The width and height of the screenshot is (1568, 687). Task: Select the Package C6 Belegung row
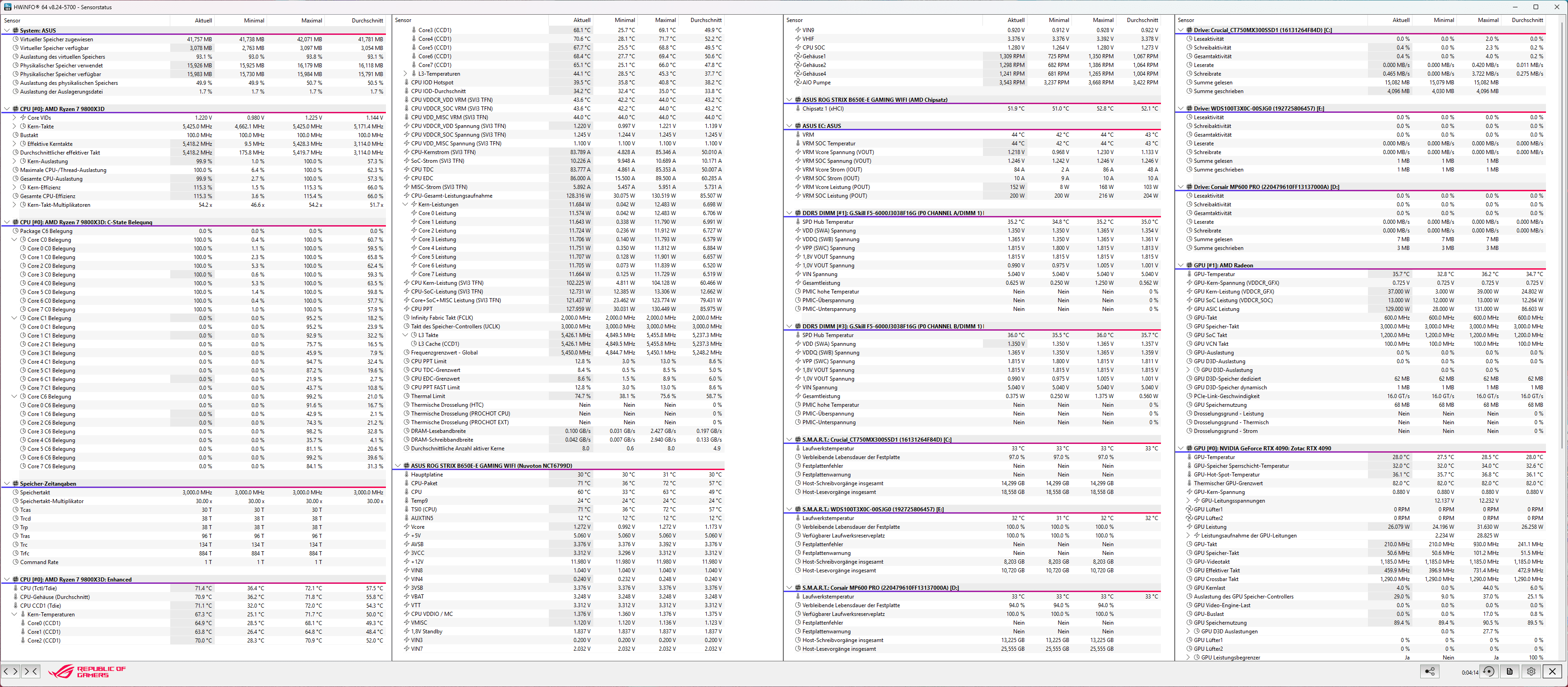pos(194,231)
